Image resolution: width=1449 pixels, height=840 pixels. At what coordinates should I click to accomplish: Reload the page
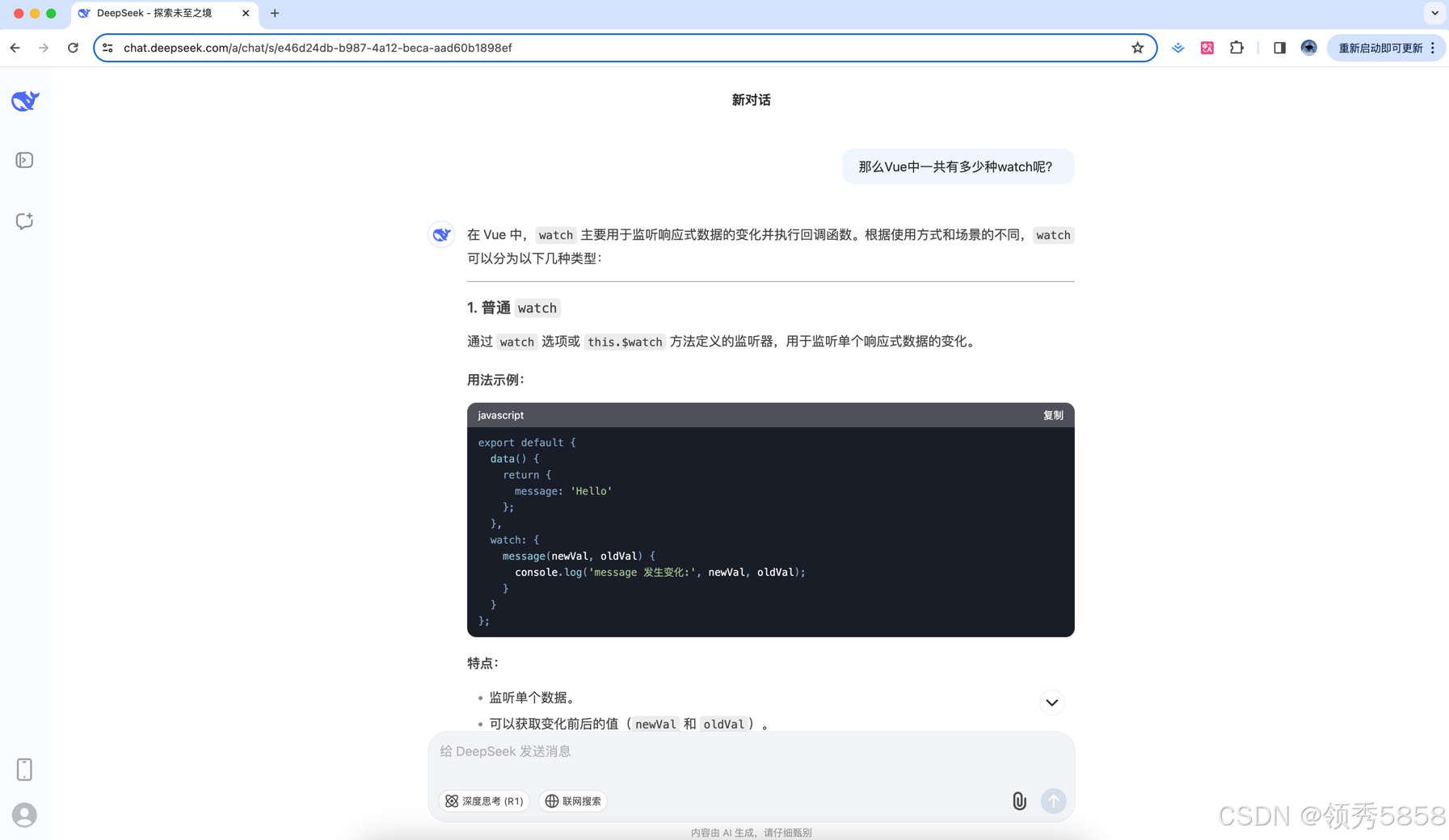click(x=73, y=48)
